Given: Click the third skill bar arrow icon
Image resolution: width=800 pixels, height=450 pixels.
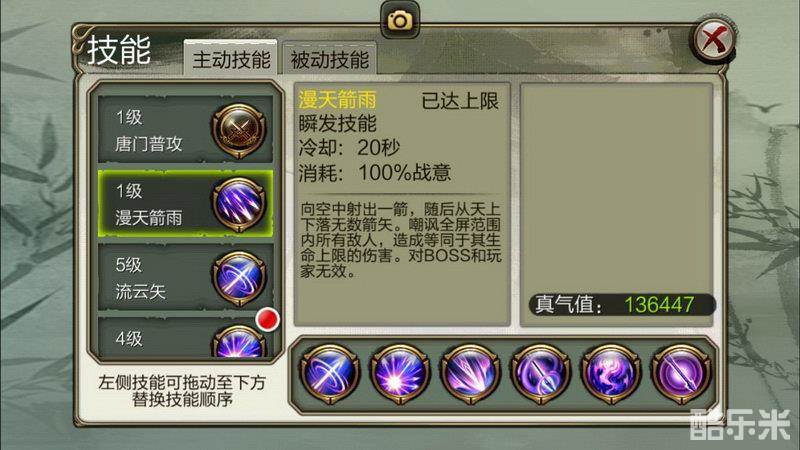Looking at the screenshot, I should 470,374.
